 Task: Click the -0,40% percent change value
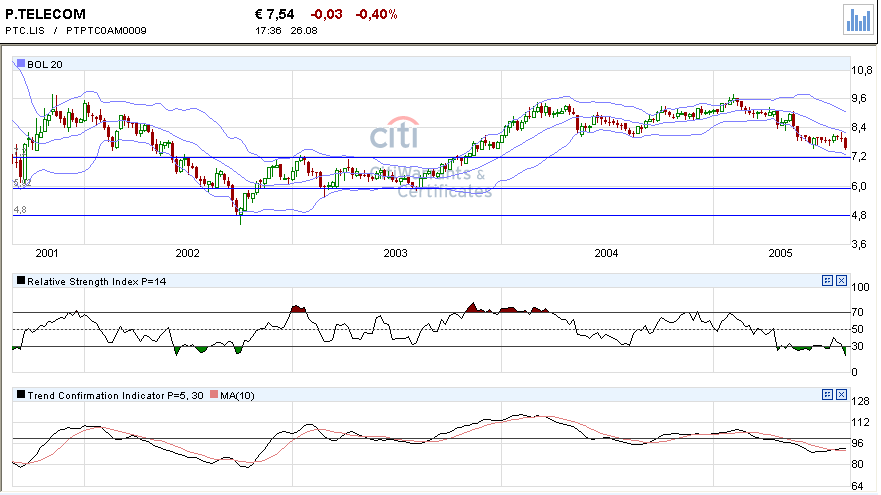pyautogui.click(x=376, y=15)
